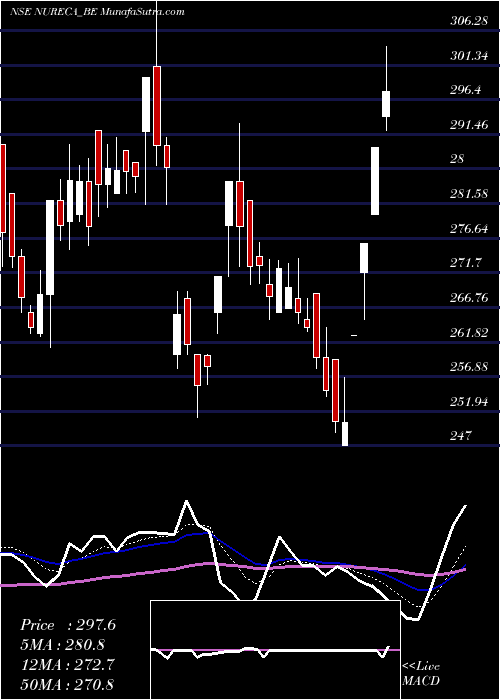Screen dimensions: 500x700
Task: Click the tall red candle at 301 peak
Action: pos(157,105)
